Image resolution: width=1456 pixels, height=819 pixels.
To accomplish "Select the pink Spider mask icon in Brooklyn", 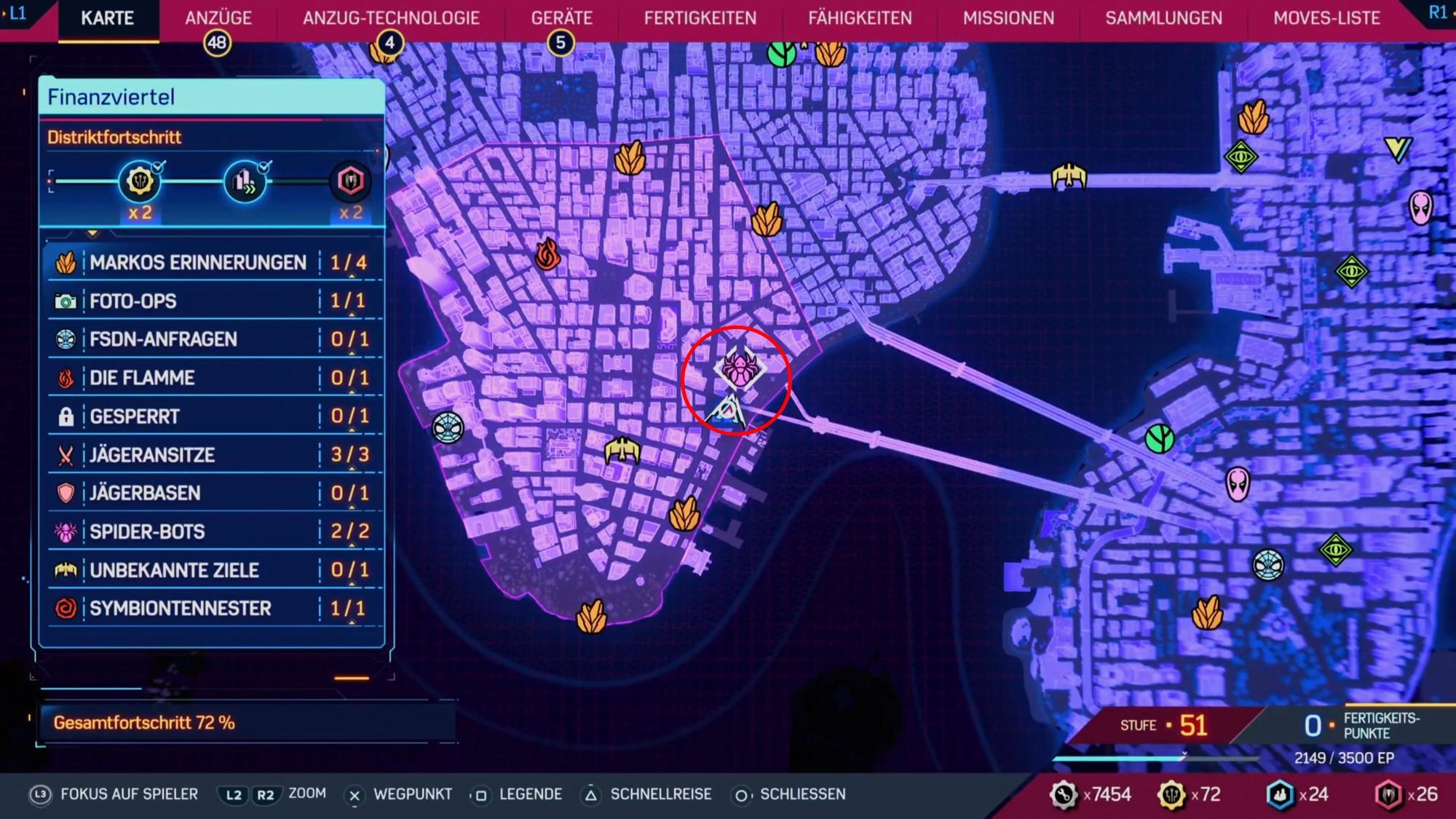I will pyautogui.click(x=1238, y=484).
